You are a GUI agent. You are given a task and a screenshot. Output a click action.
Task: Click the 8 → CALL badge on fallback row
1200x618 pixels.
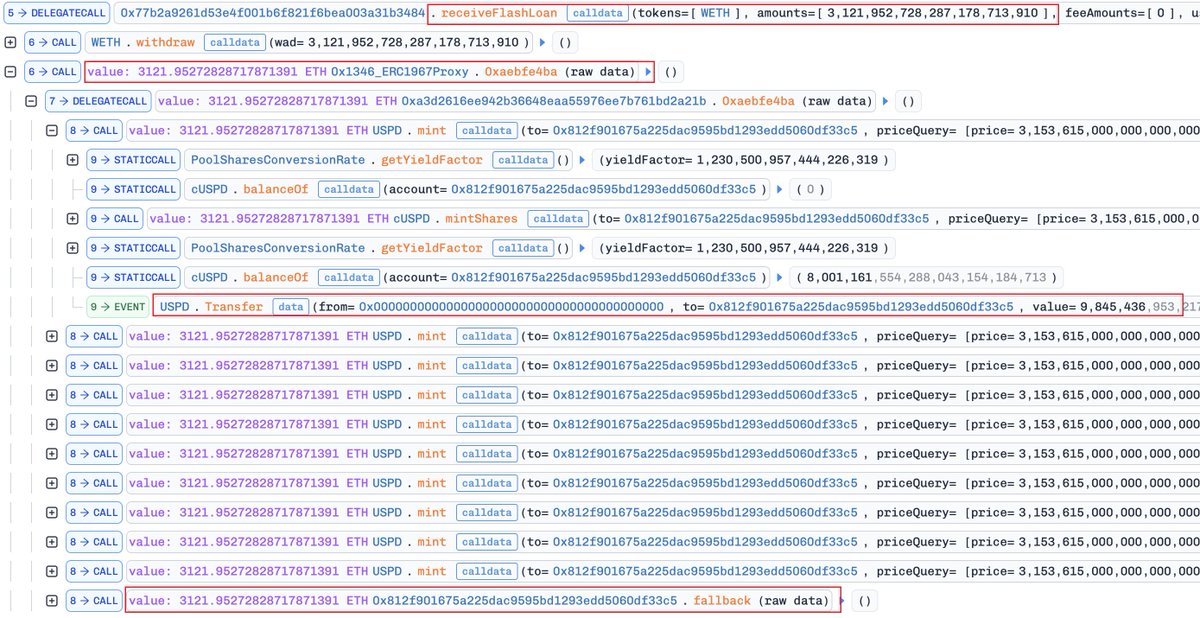(93, 601)
